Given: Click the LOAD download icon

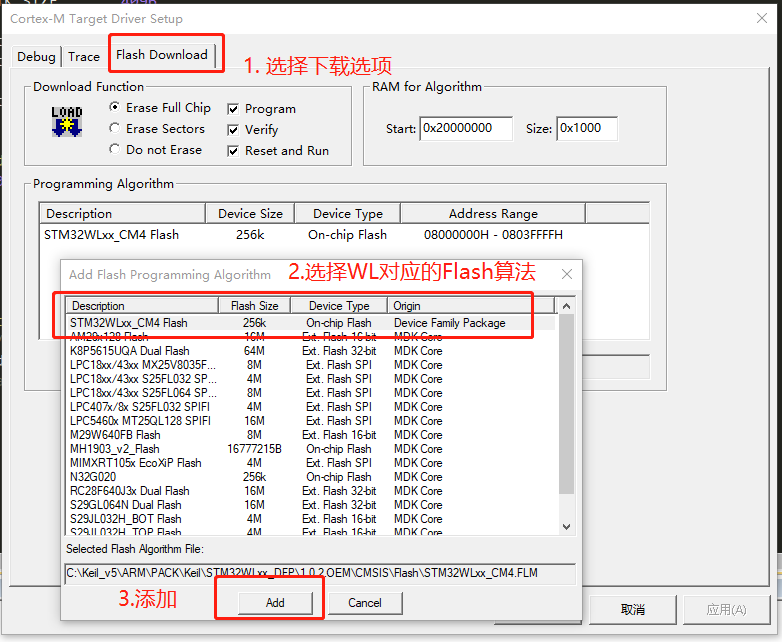Looking at the screenshot, I should tap(67, 122).
